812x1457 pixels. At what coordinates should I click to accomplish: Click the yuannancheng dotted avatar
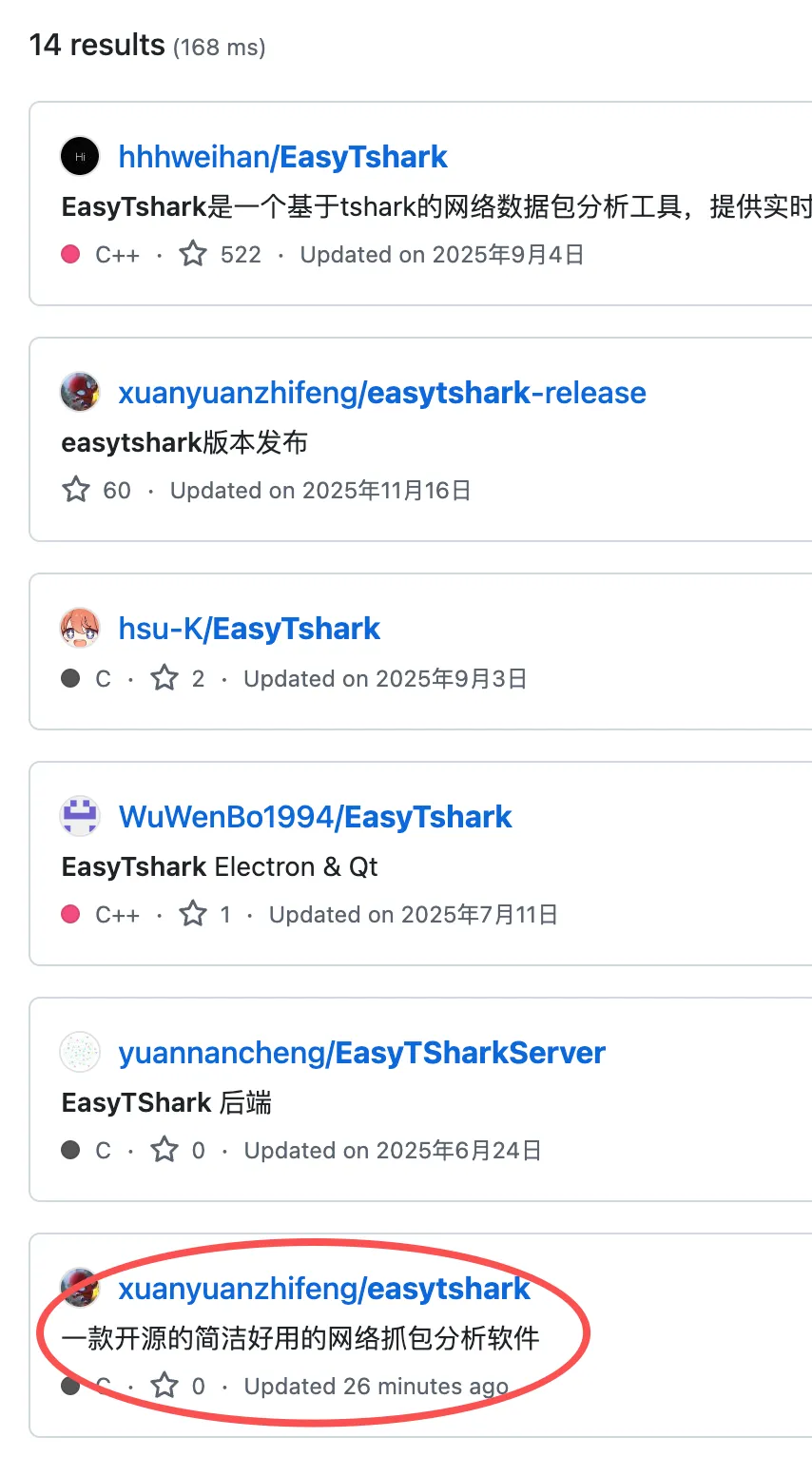click(x=80, y=1052)
